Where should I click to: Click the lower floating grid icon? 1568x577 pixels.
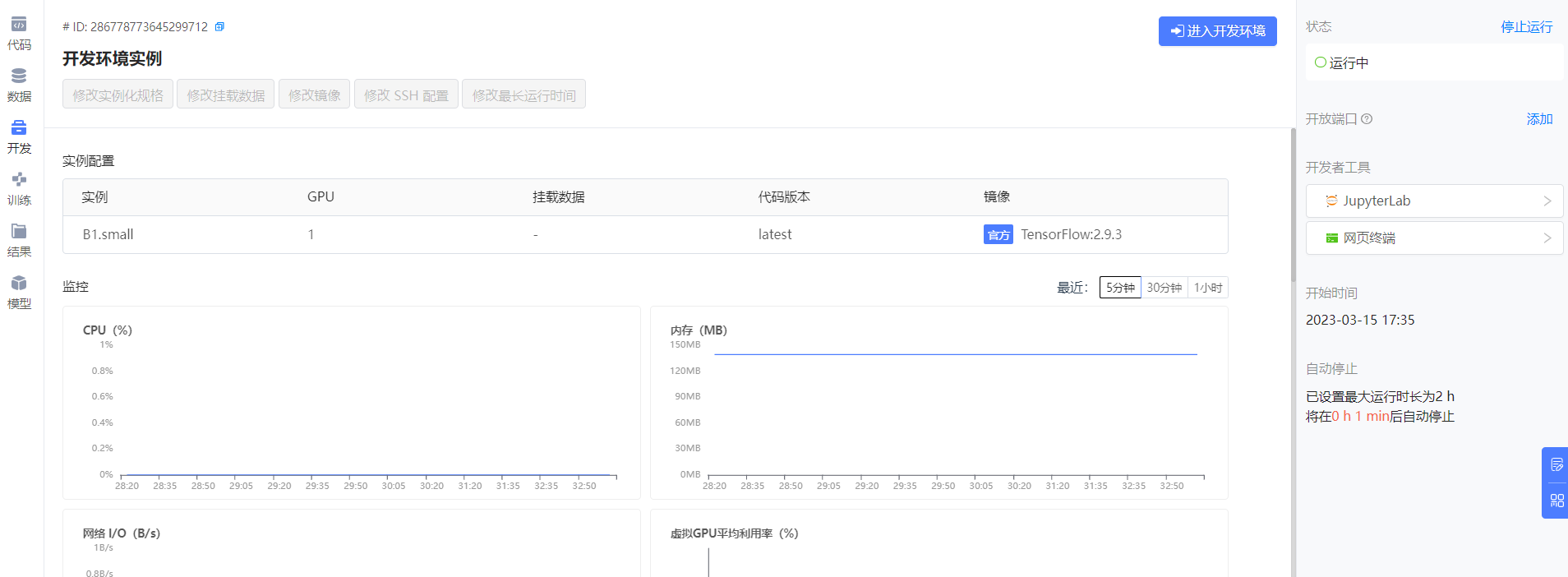pyautogui.click(x=1556, y=501)
